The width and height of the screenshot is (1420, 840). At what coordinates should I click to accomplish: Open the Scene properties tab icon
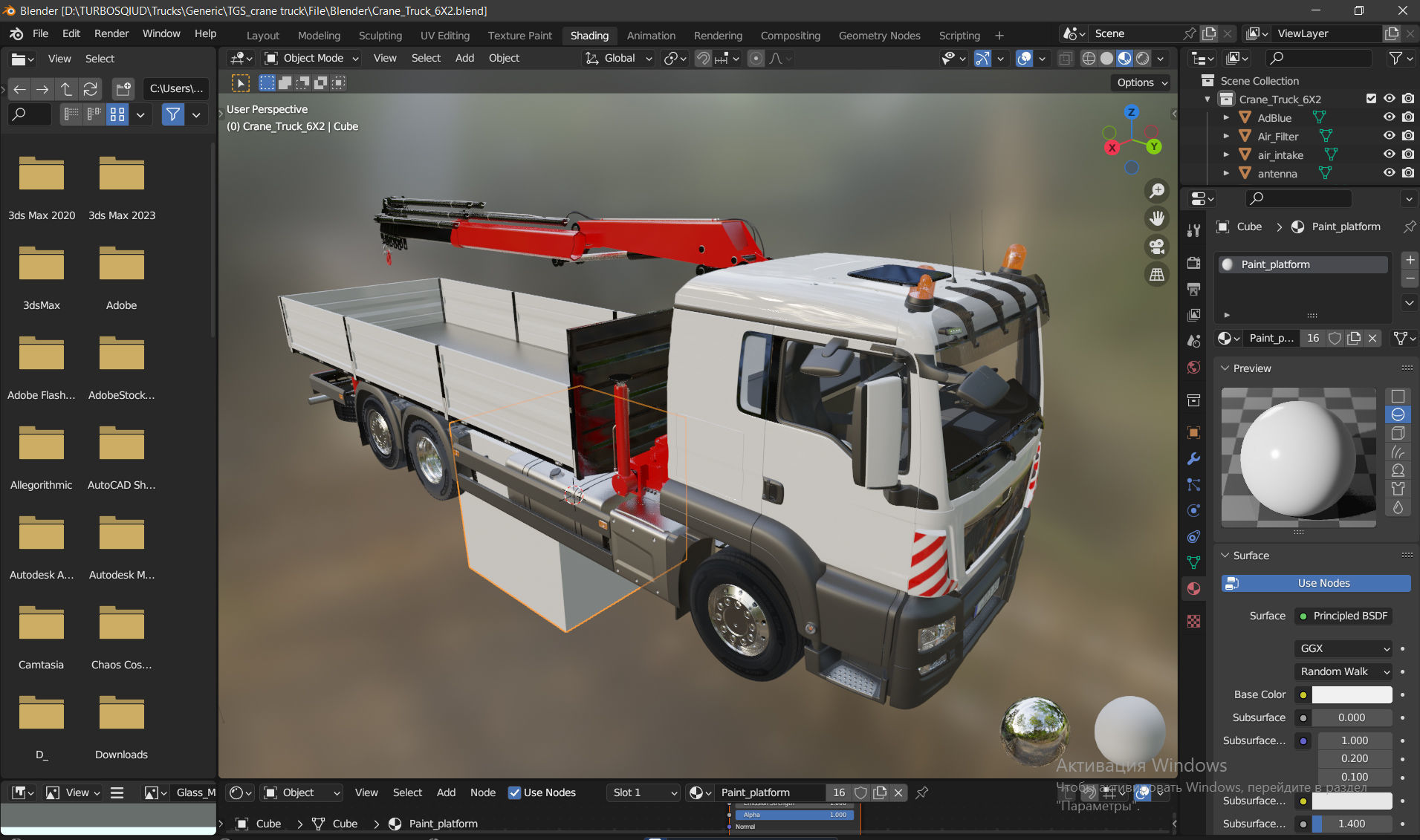(1193, 341)
